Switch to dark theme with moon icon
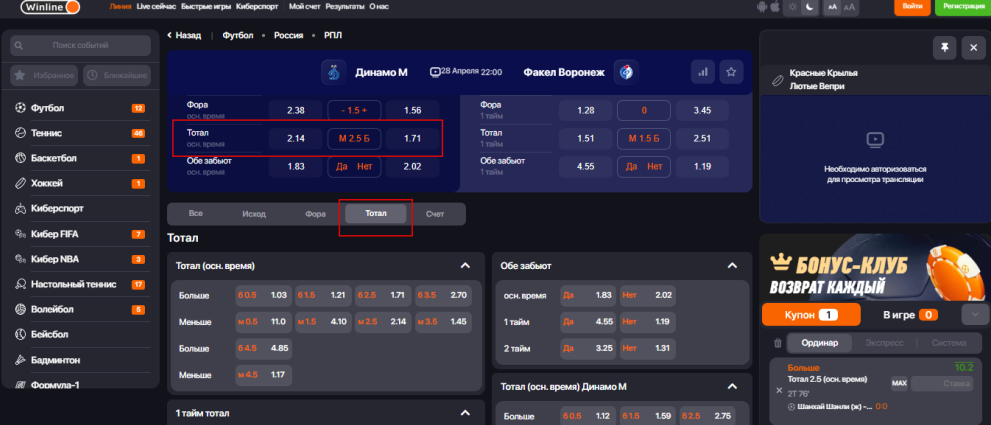This screenshot has width=991, height=425. point(811,7)
